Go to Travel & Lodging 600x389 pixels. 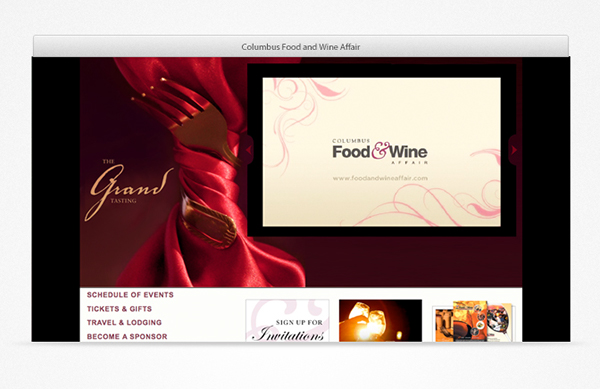coord(124,322)
